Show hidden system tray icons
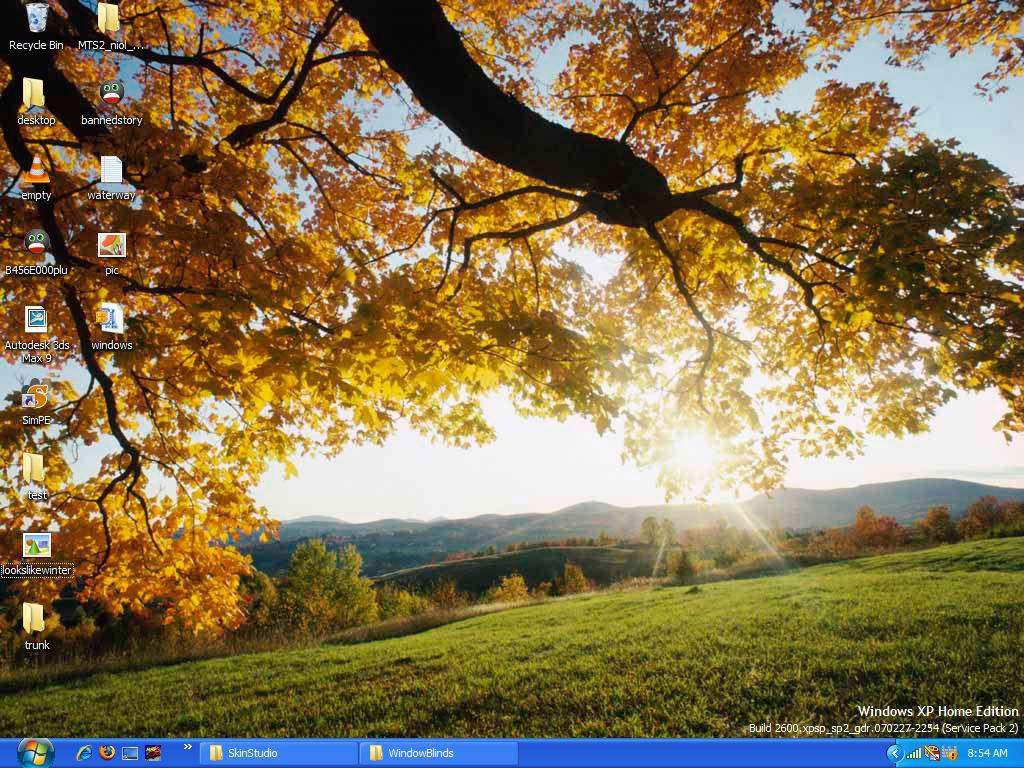The image size is (1024, 768). (895, 753)
